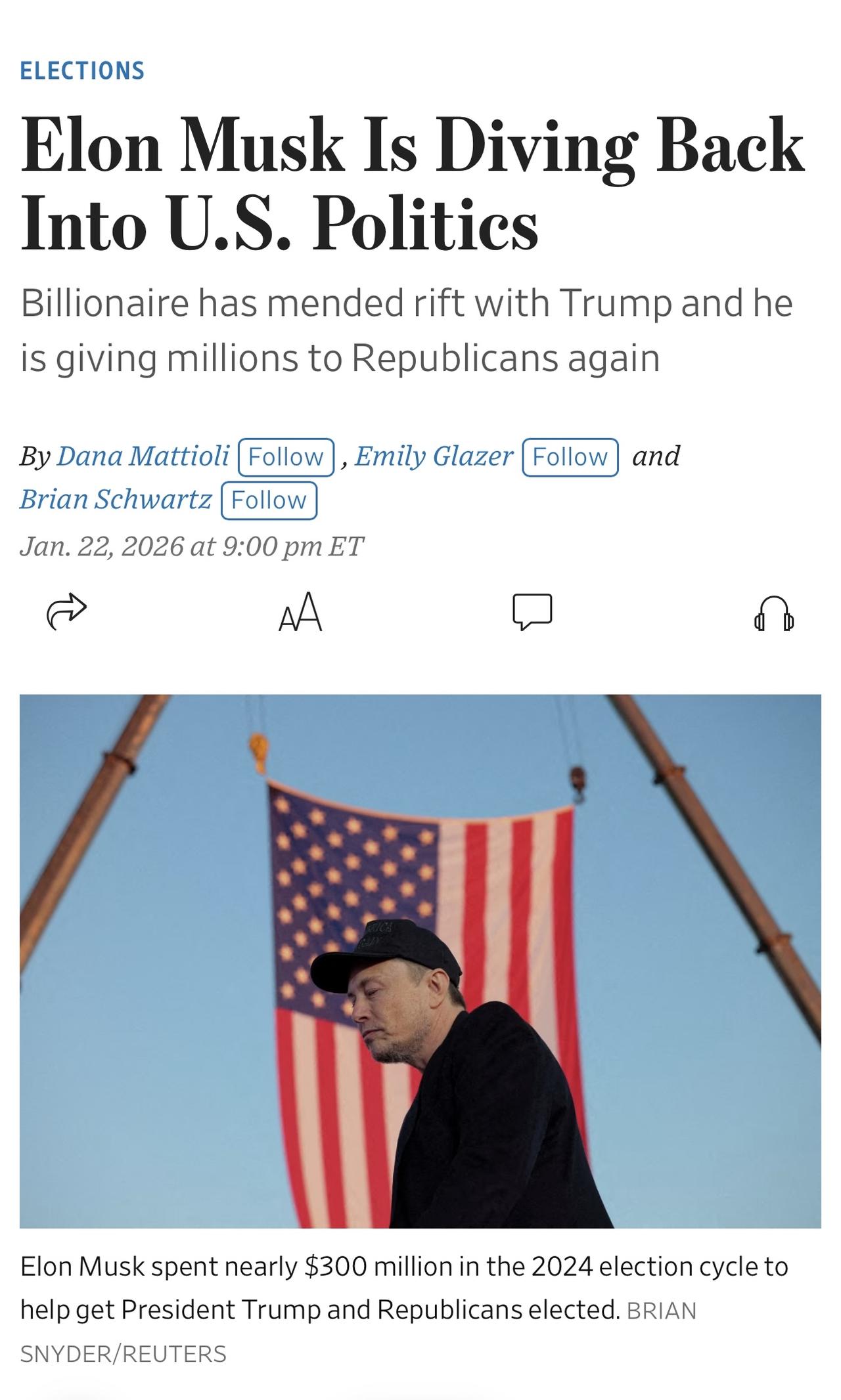Image resolution: width=841 pixels, height=1400 pixels.
Task: Open the ELECTIONS section label
Action: point(82,71)
